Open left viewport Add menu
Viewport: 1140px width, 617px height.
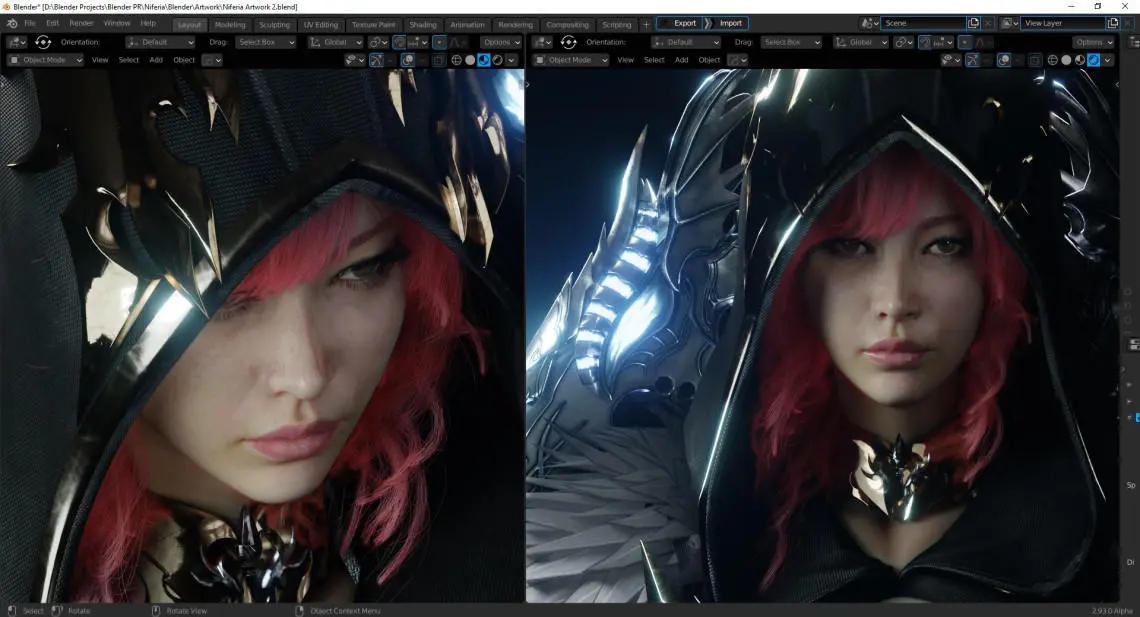coord(156,60)
